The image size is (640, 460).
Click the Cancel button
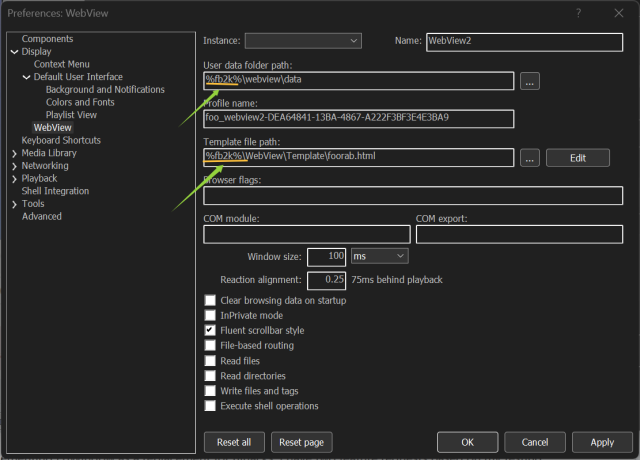pyautogui.click(x=535, y=442)
